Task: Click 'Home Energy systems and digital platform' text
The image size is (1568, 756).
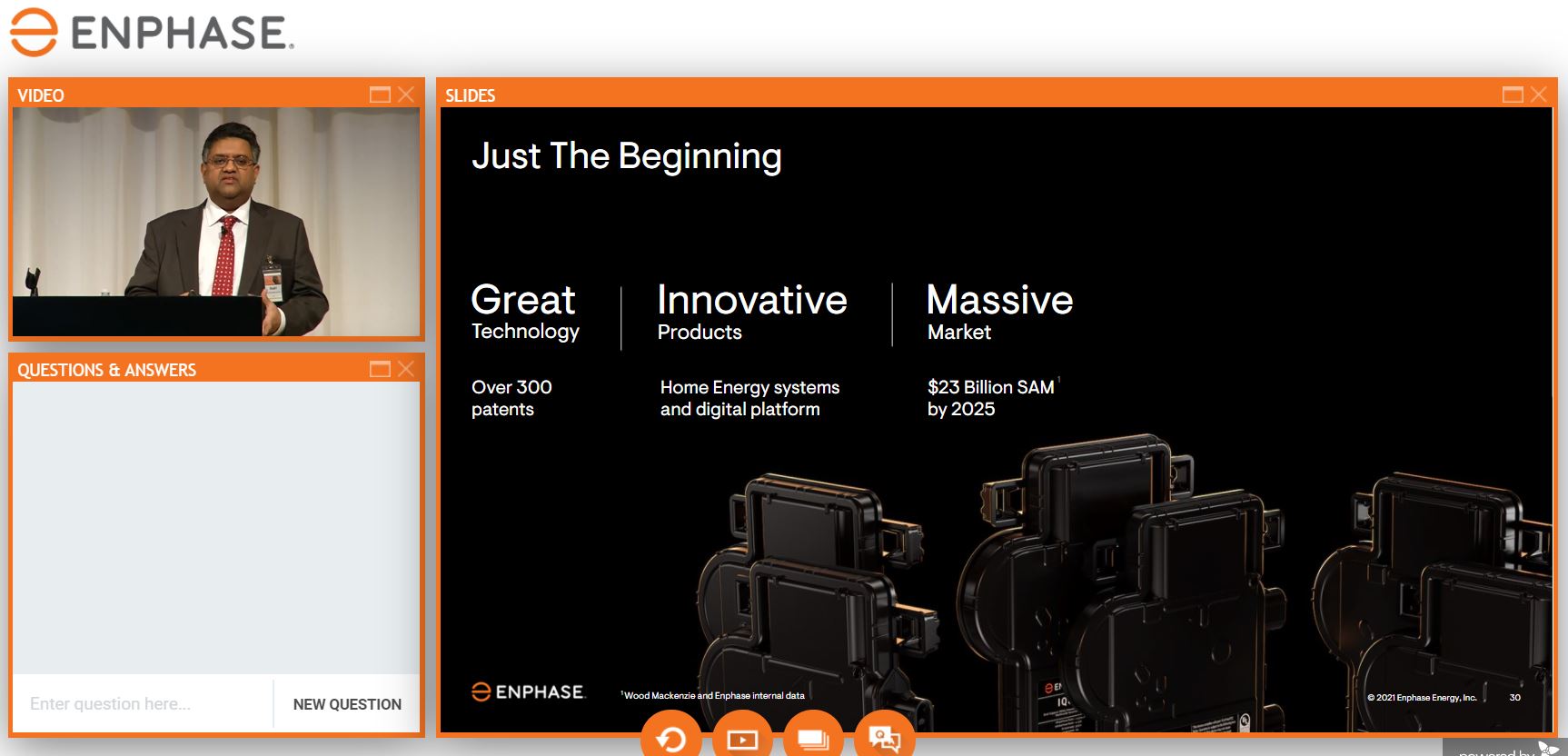Action: tap(750, 398)
